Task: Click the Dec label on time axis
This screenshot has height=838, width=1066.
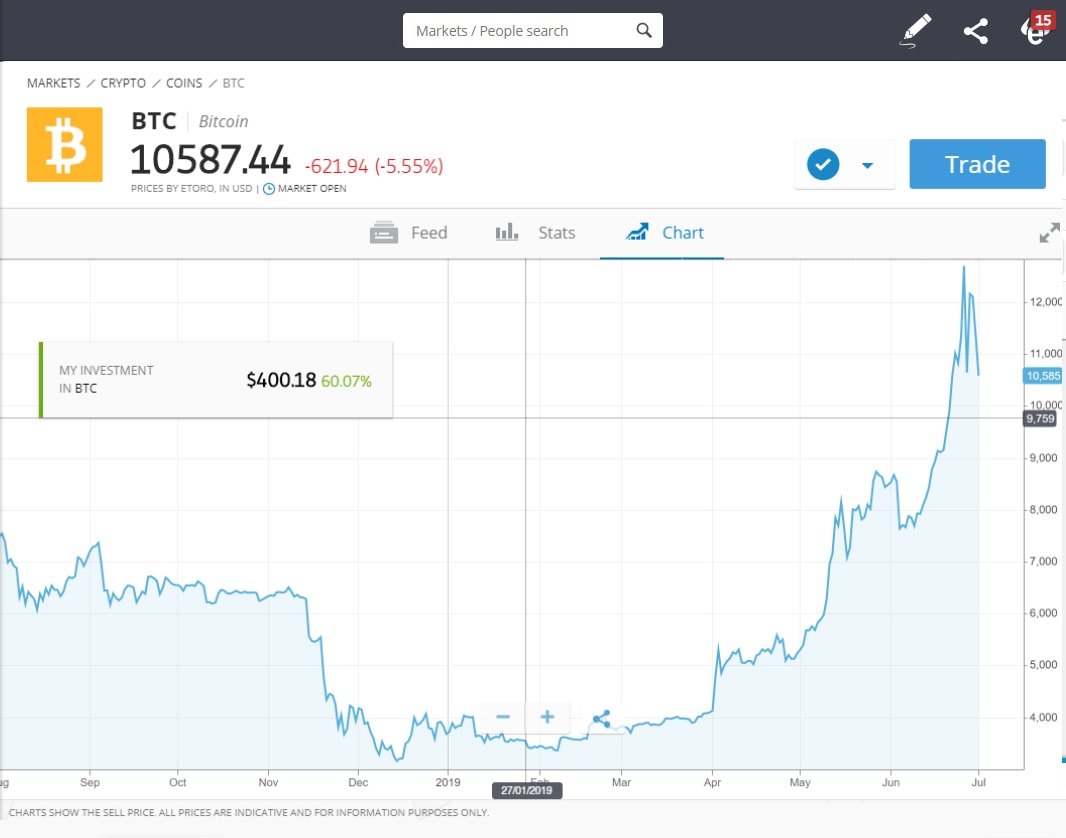Action: coord(358,782)
